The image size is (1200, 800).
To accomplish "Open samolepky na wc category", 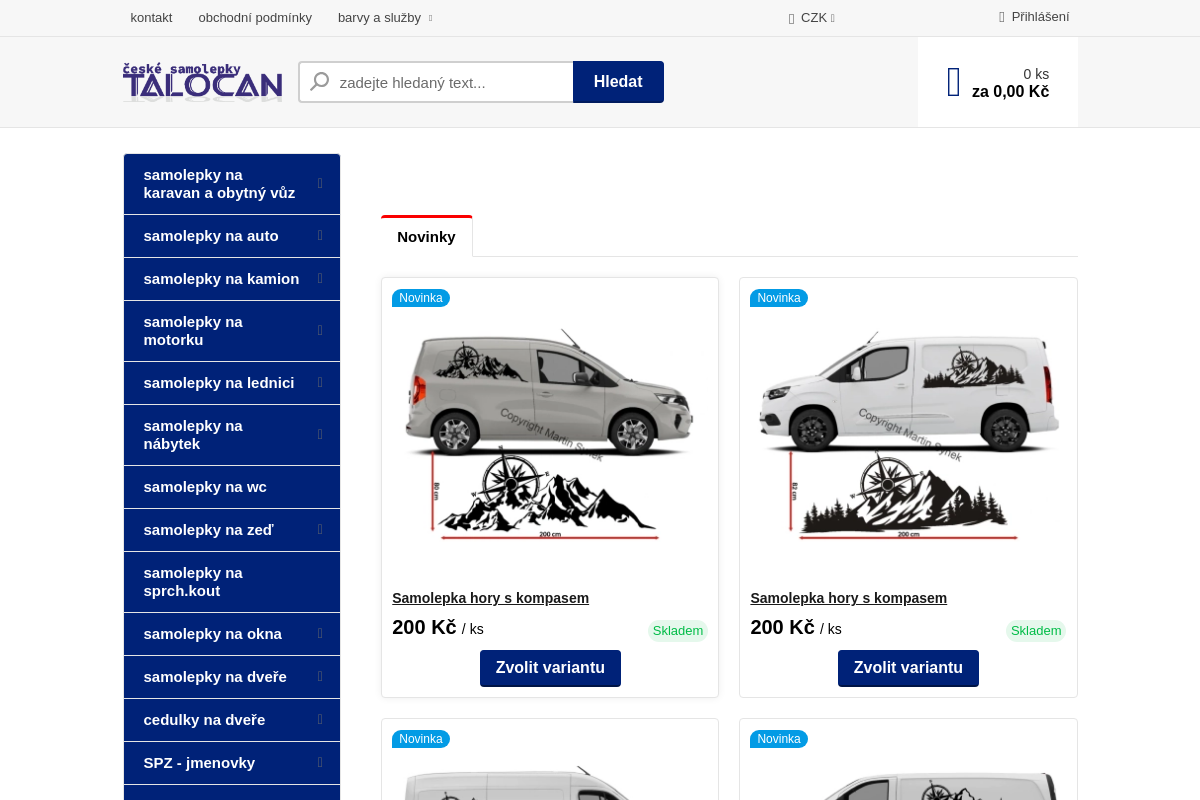I will pos(205,487).
